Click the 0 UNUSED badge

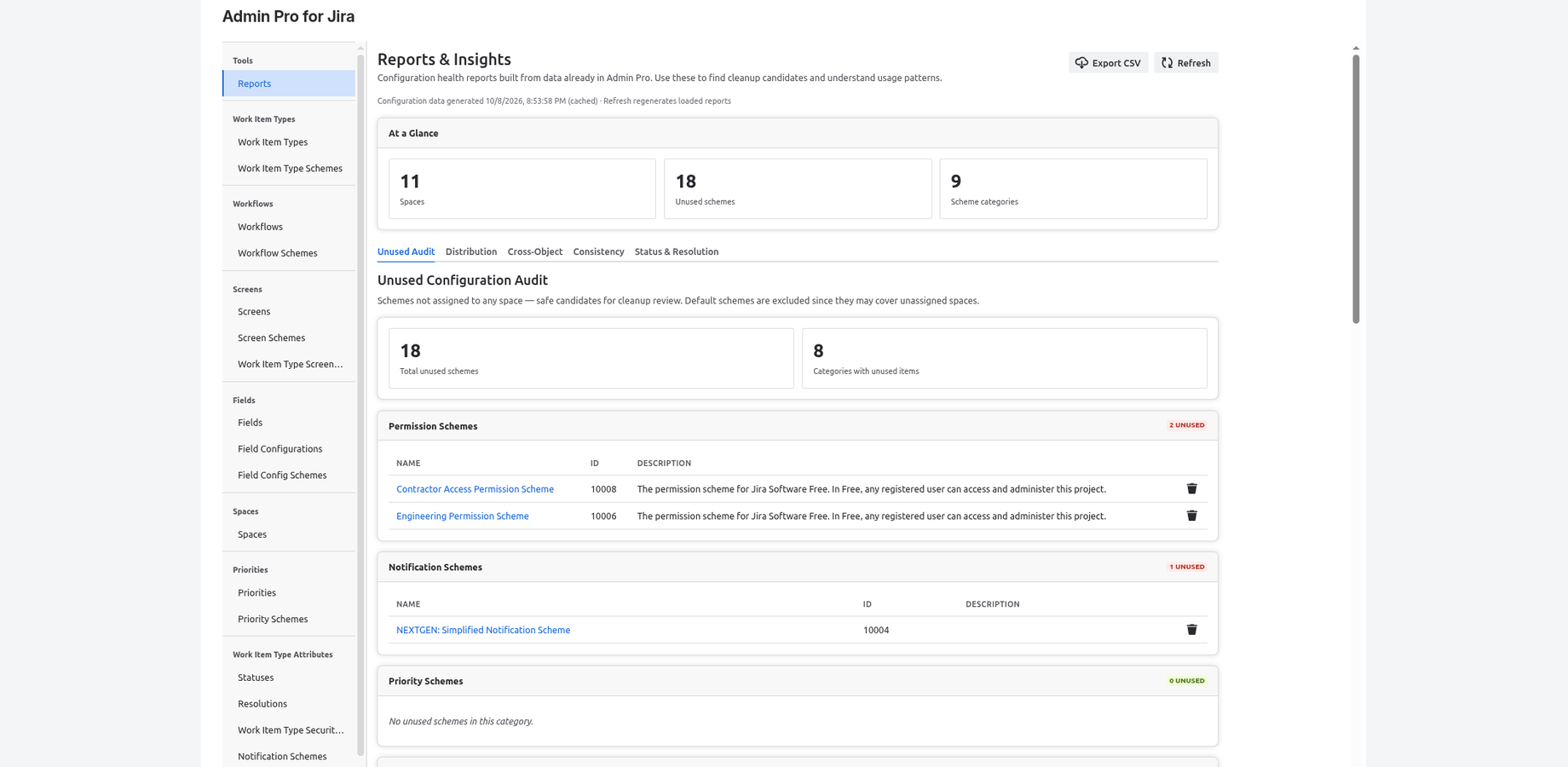(1186, 681)
